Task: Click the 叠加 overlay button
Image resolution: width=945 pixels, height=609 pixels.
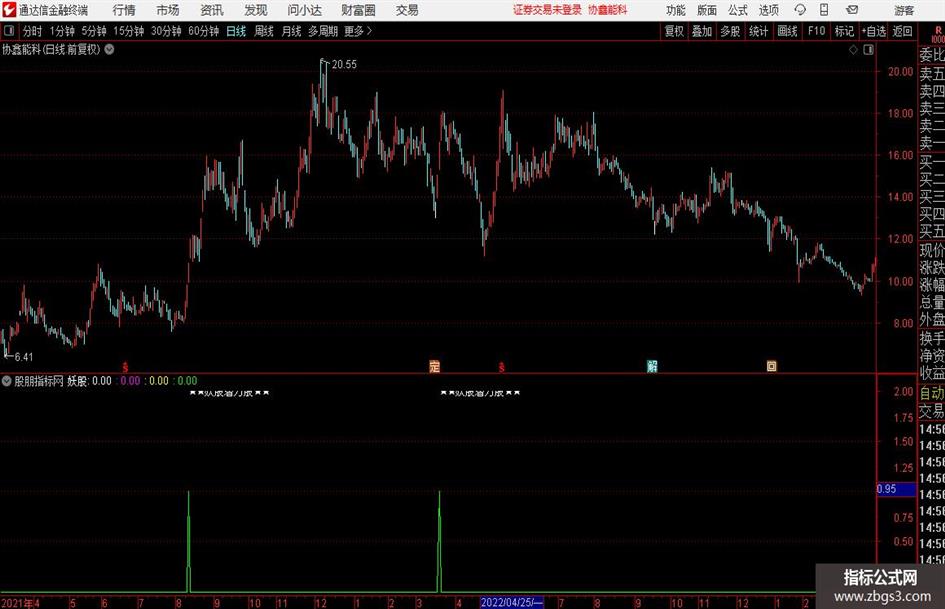Action: tap(702, 31)
